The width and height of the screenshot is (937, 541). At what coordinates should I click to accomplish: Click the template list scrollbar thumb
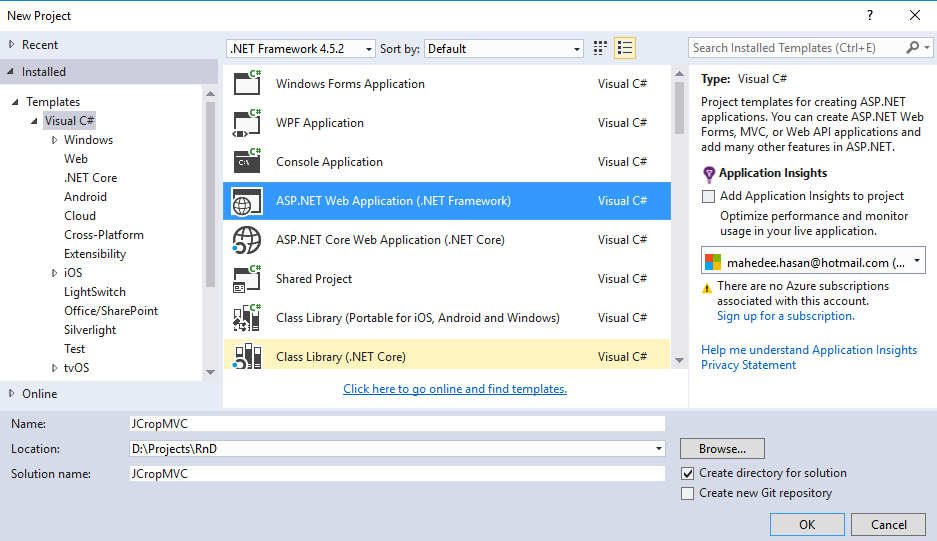click(679, 108)
